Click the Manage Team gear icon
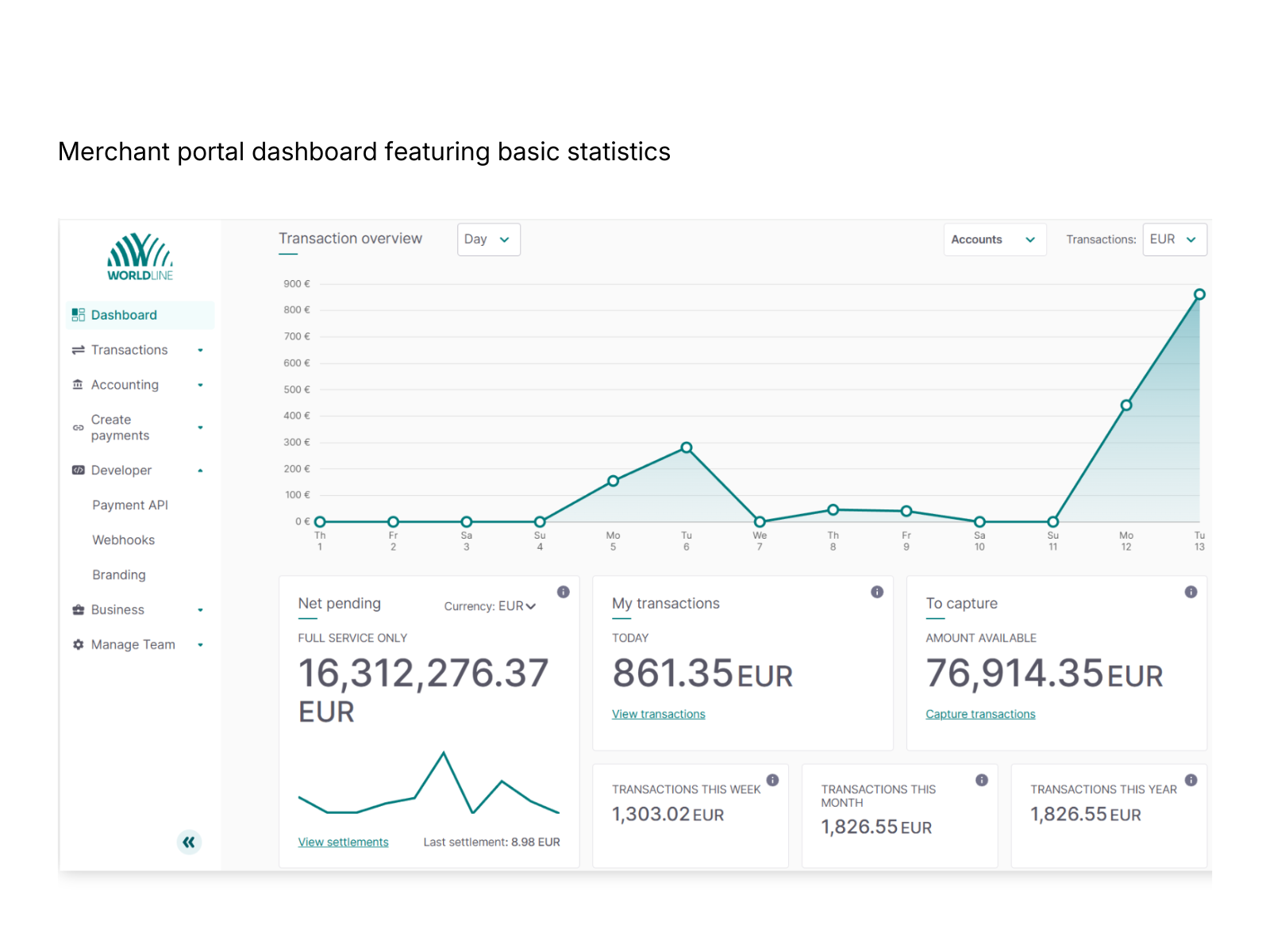Viewport: 1270px width, 952px height. 78,644
